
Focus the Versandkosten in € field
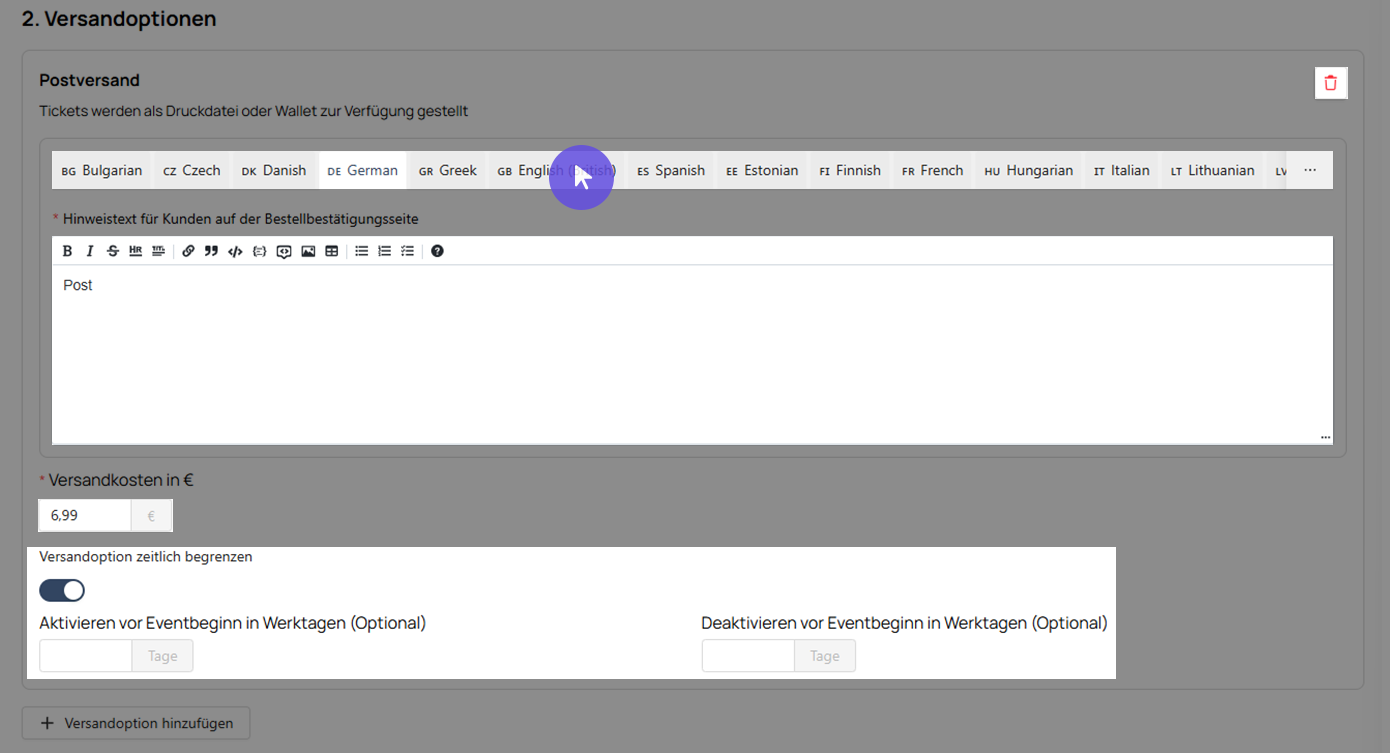85,515
